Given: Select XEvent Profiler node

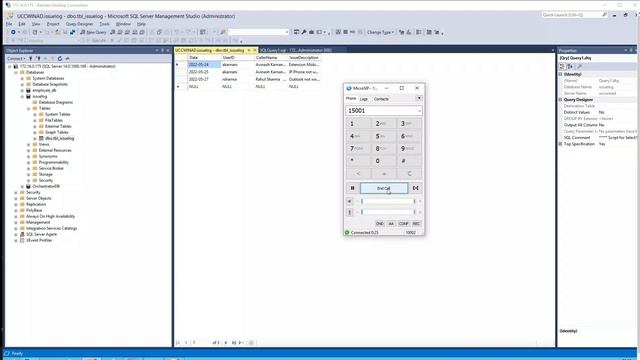Looking at the screenshot, I should click(x=39, y=240).
